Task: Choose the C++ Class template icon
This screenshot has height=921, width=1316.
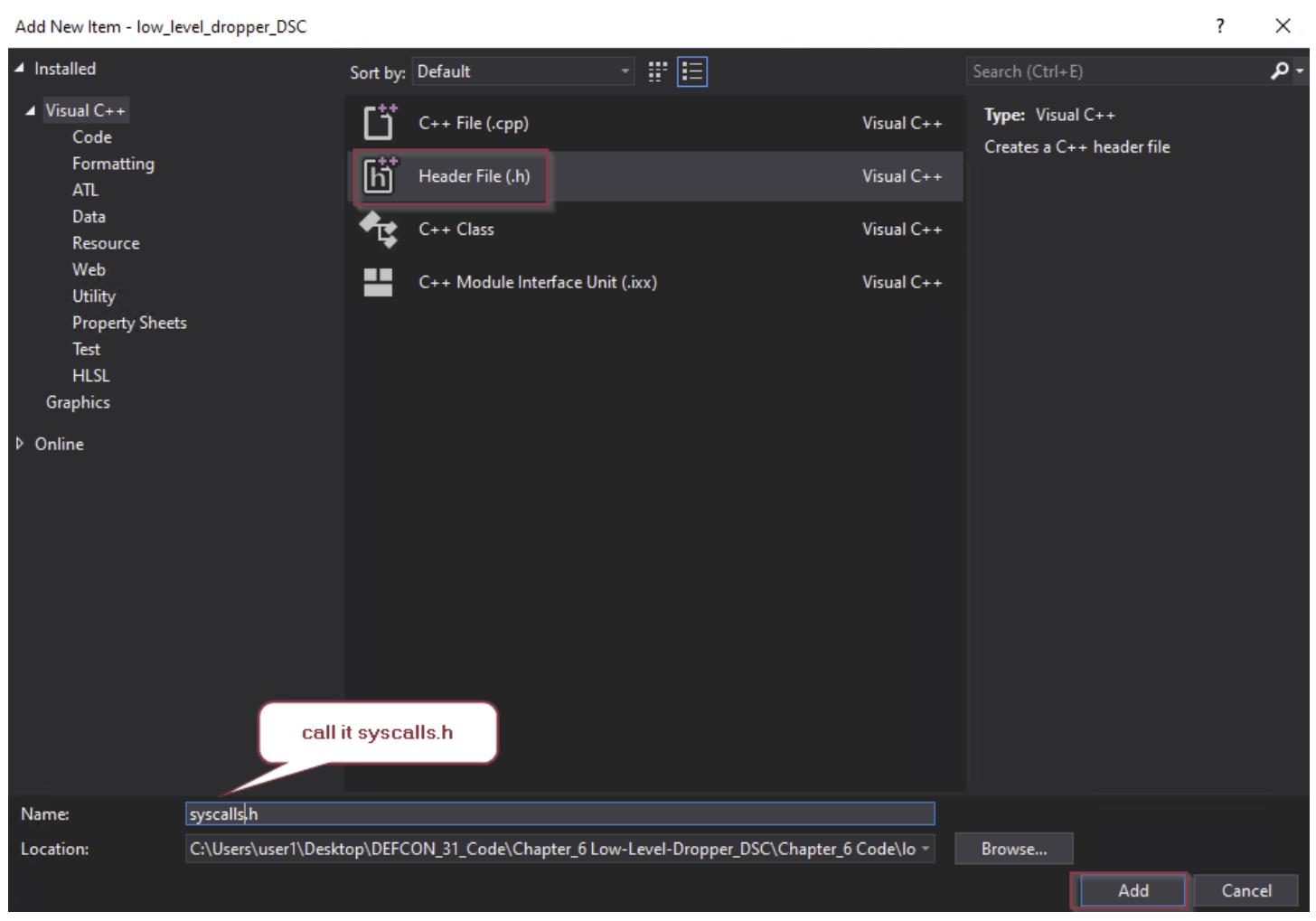Action: click(x=379, y=230)
